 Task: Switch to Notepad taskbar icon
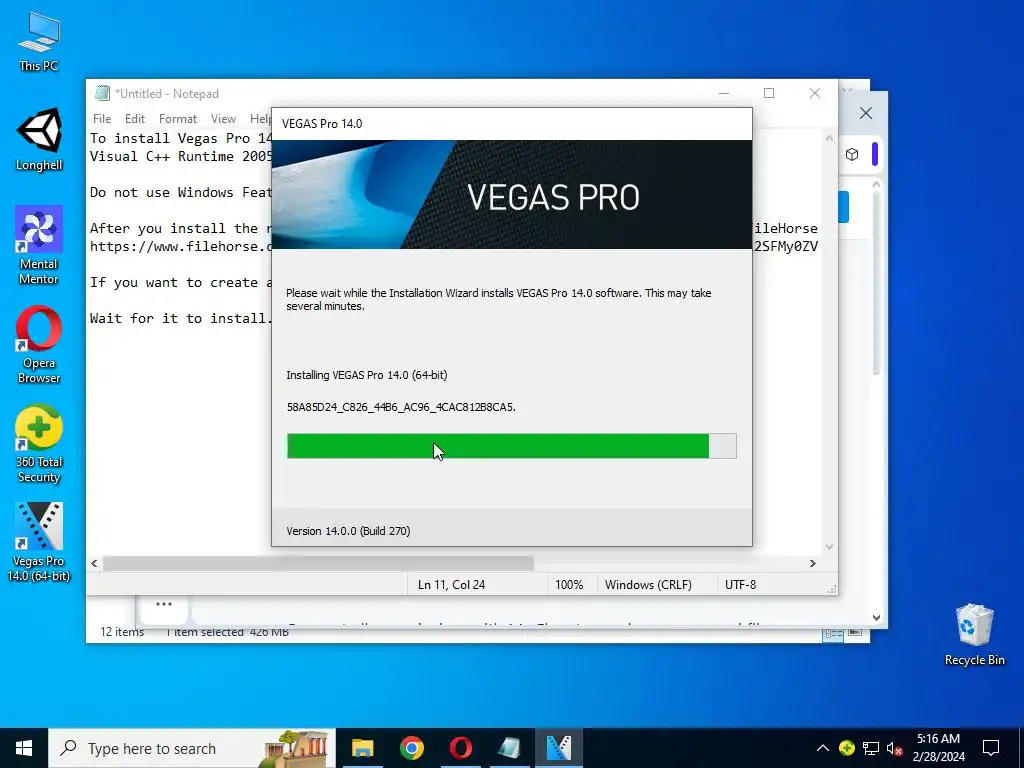pos(509,748)
